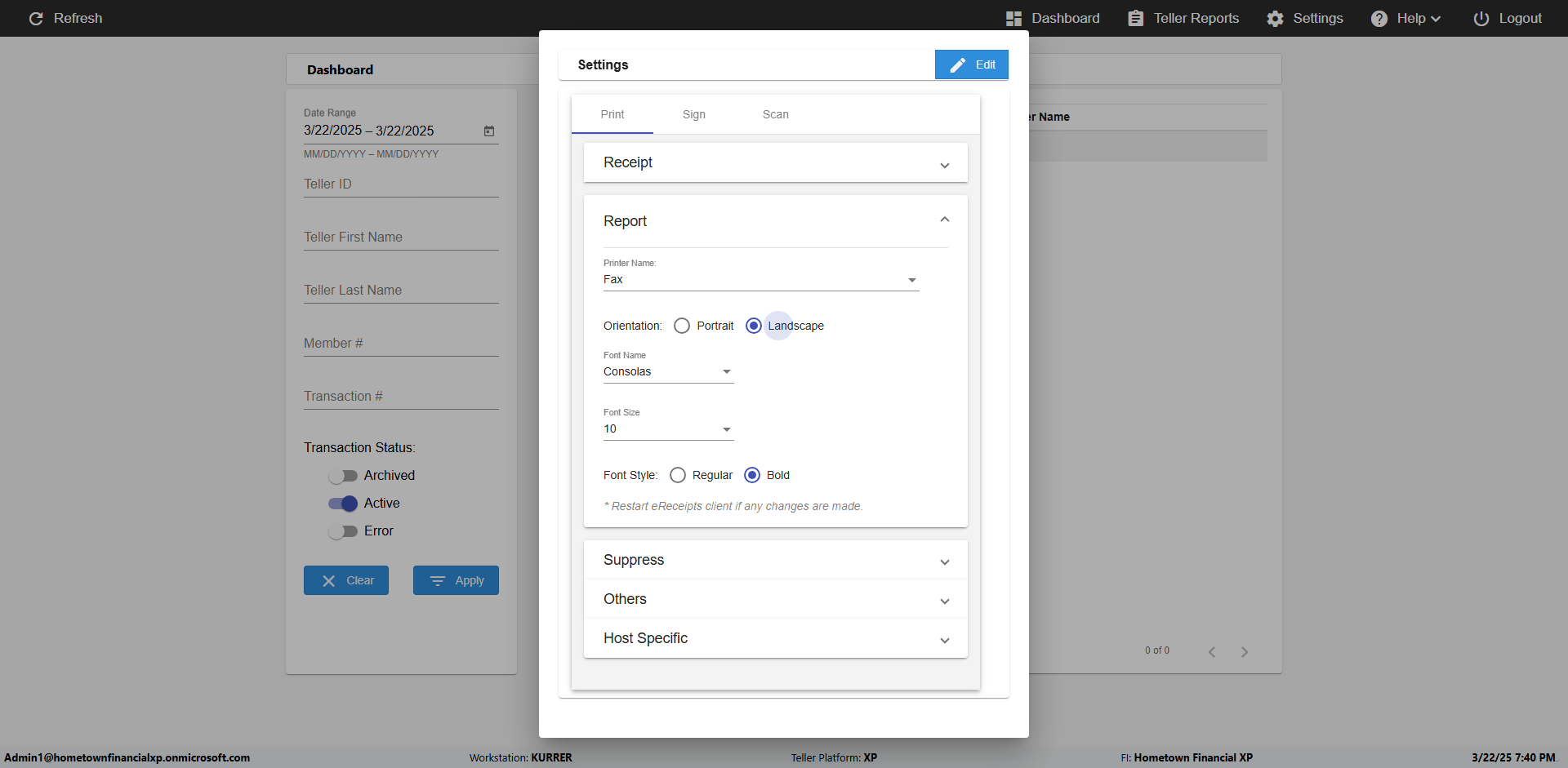Open the Font Size dropdown
Screen dimensions: 1568x768
pyautogui.click(x=668, y=429)
